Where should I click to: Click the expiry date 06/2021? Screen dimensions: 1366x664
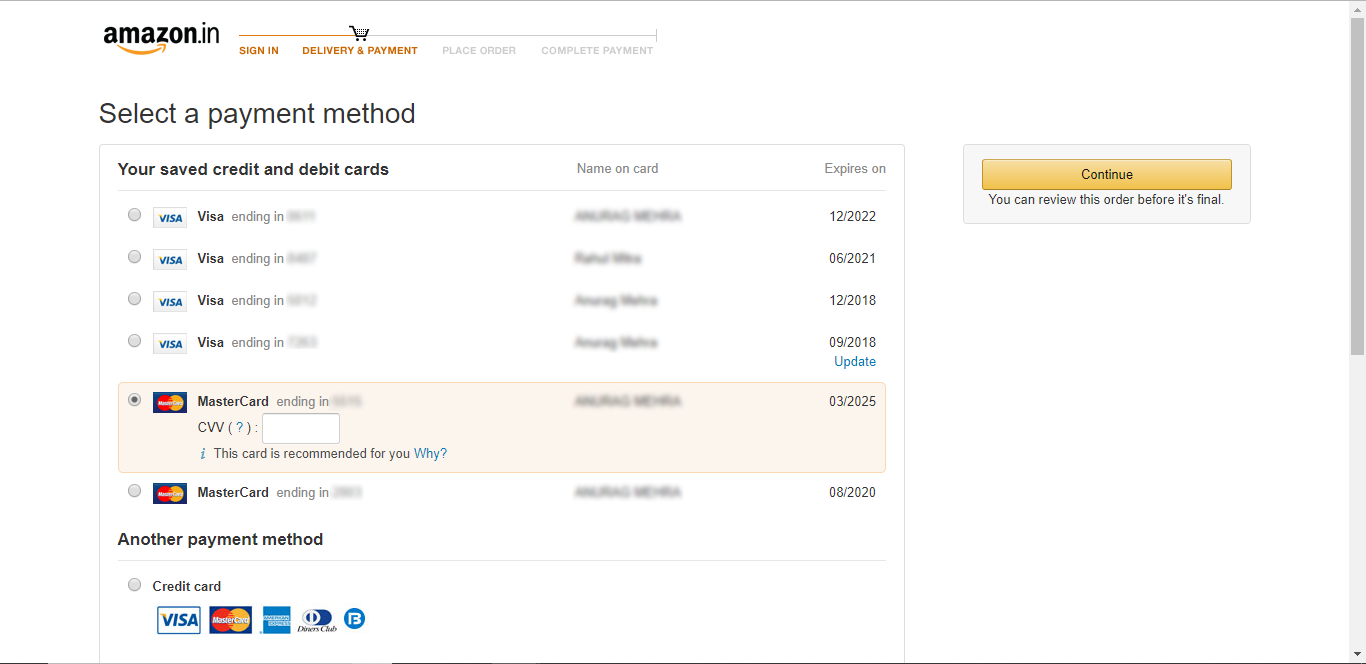point(853,259)
